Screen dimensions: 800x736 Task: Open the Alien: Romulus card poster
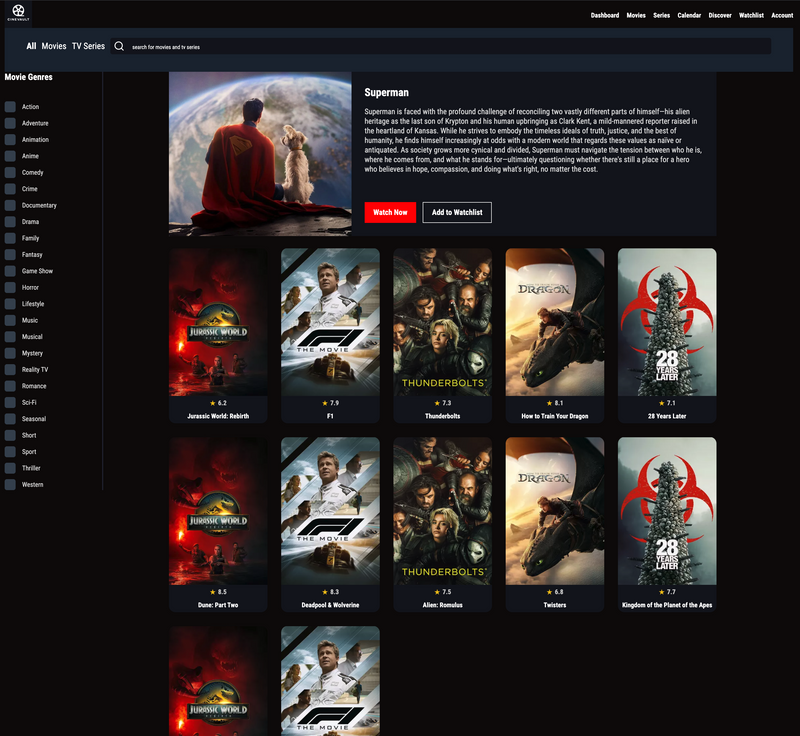pyautogui.click(x=443, y=511)
